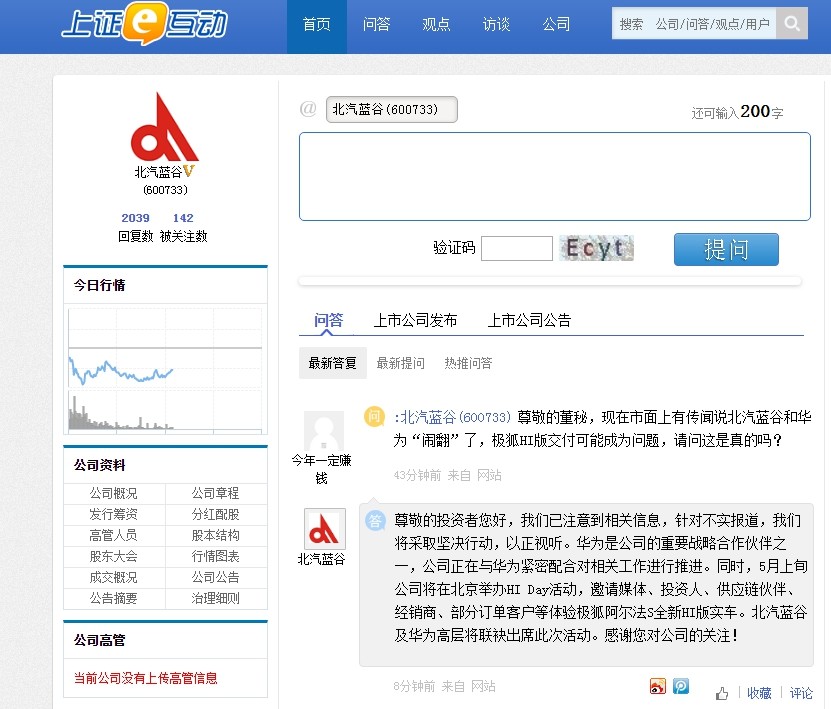Viewport: 831px width, 709px height.
Task: Click the search magnifier icon
Action: 792,23
